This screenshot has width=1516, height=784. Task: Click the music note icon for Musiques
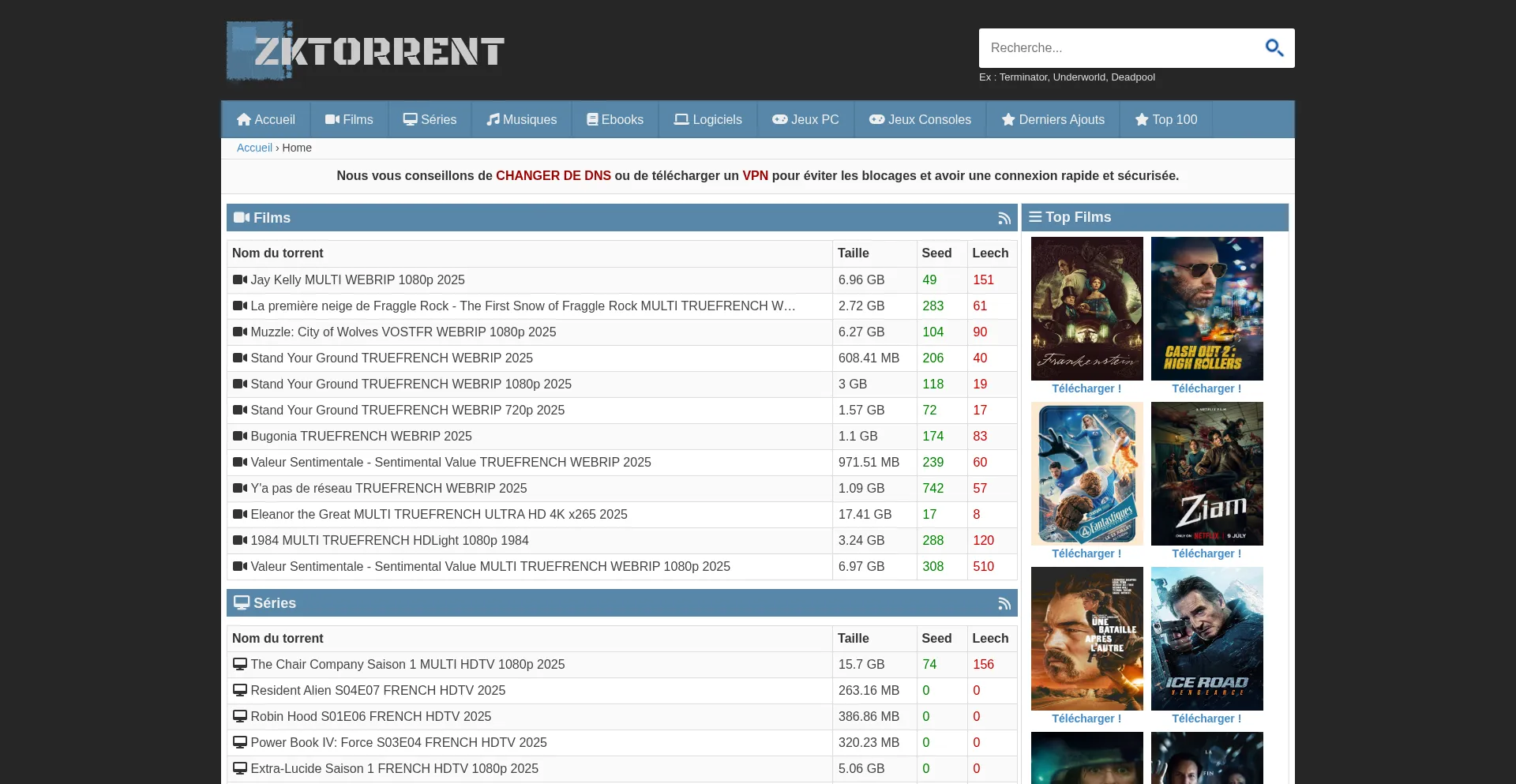pyautogui.click(x=493, y=120)
